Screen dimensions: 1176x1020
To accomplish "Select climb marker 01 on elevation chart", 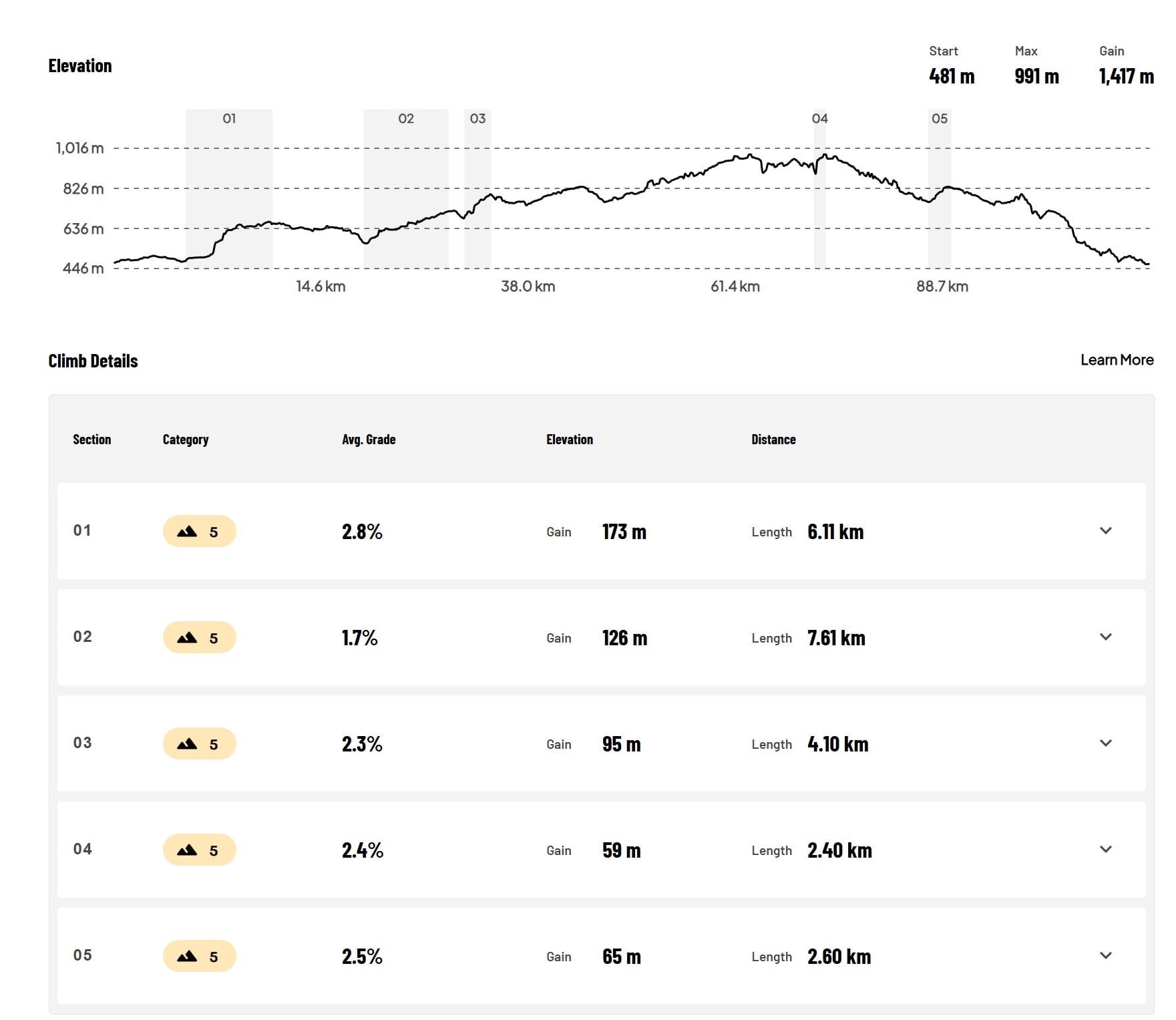I will pos(229,119).
